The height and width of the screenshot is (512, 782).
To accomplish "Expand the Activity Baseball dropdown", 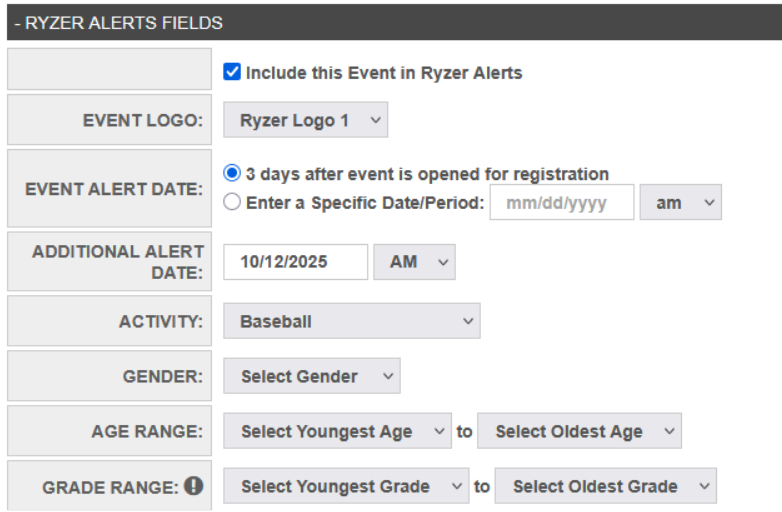I will 351,321.
